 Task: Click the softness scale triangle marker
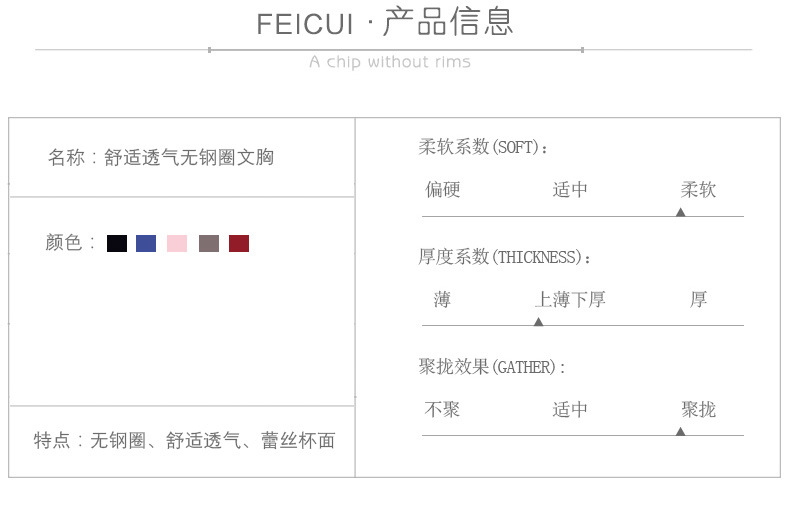[680, 212]
